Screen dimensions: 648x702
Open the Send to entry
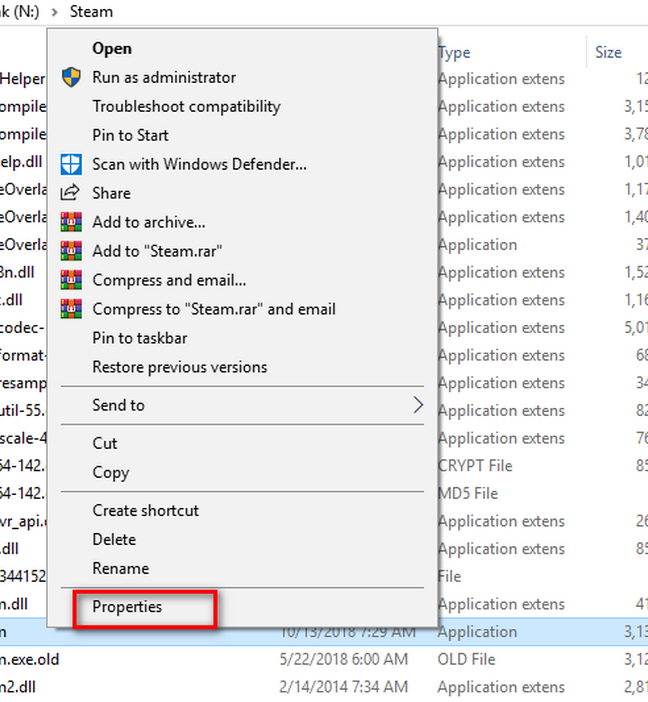pos(118,405)
